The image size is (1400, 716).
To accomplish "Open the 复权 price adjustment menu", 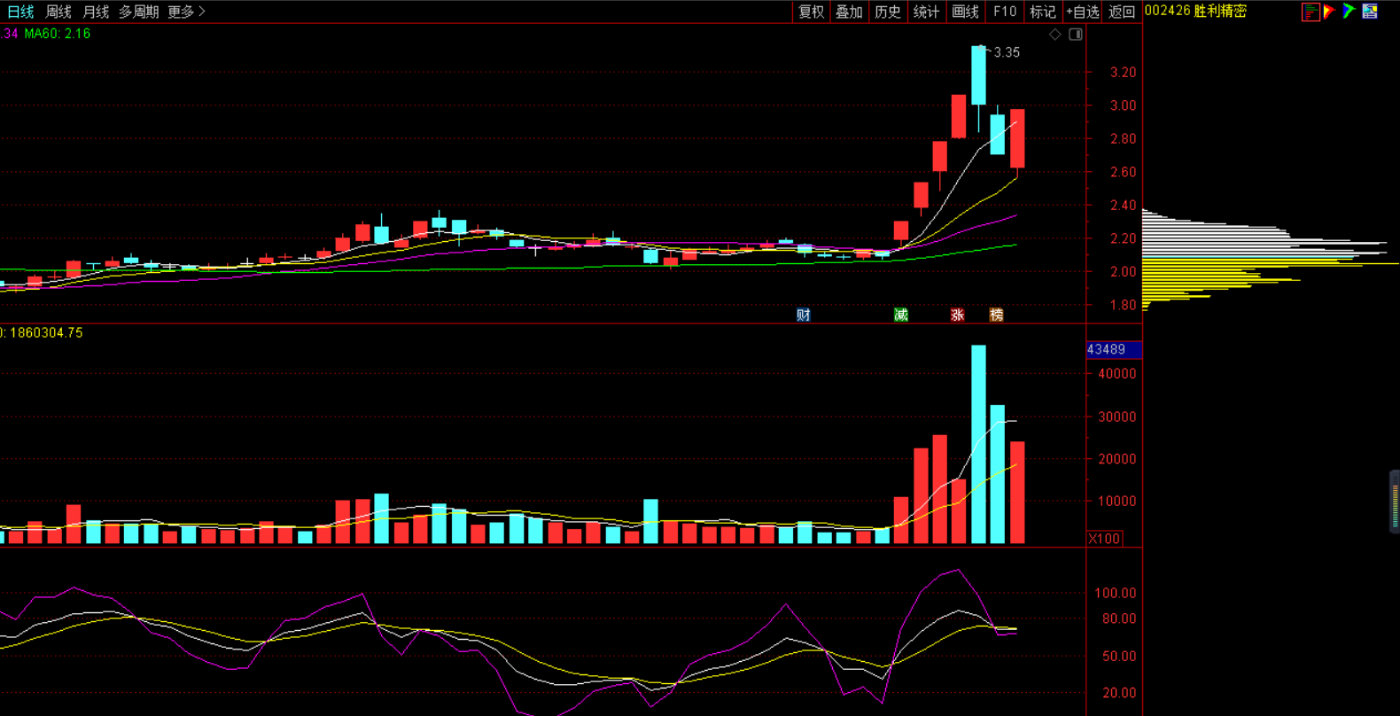I will pyautogui.click(x=810, y=12).
